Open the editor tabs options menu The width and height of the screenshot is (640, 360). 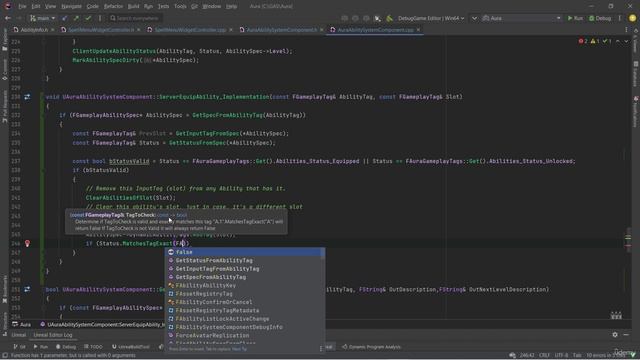coord(627,30)
